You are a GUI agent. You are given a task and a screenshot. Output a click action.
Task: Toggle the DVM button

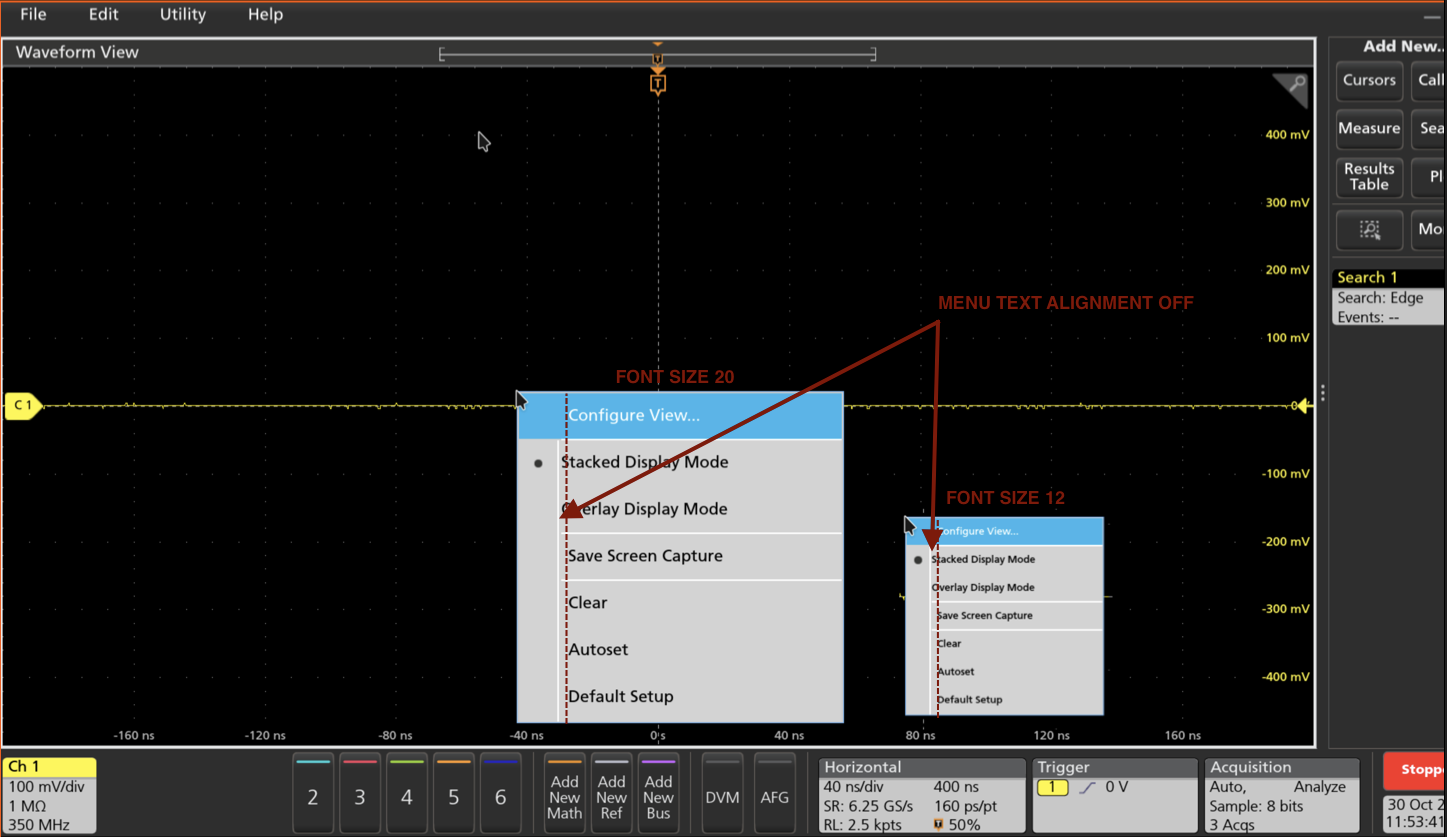click(722, 796)
